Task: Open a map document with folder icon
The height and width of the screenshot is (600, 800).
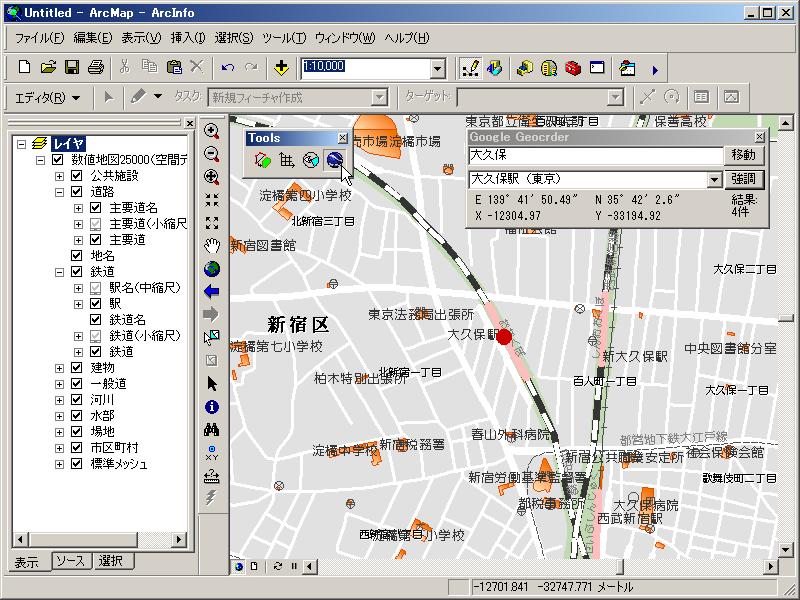Action: pyautogui.click(x=48, y=67)
